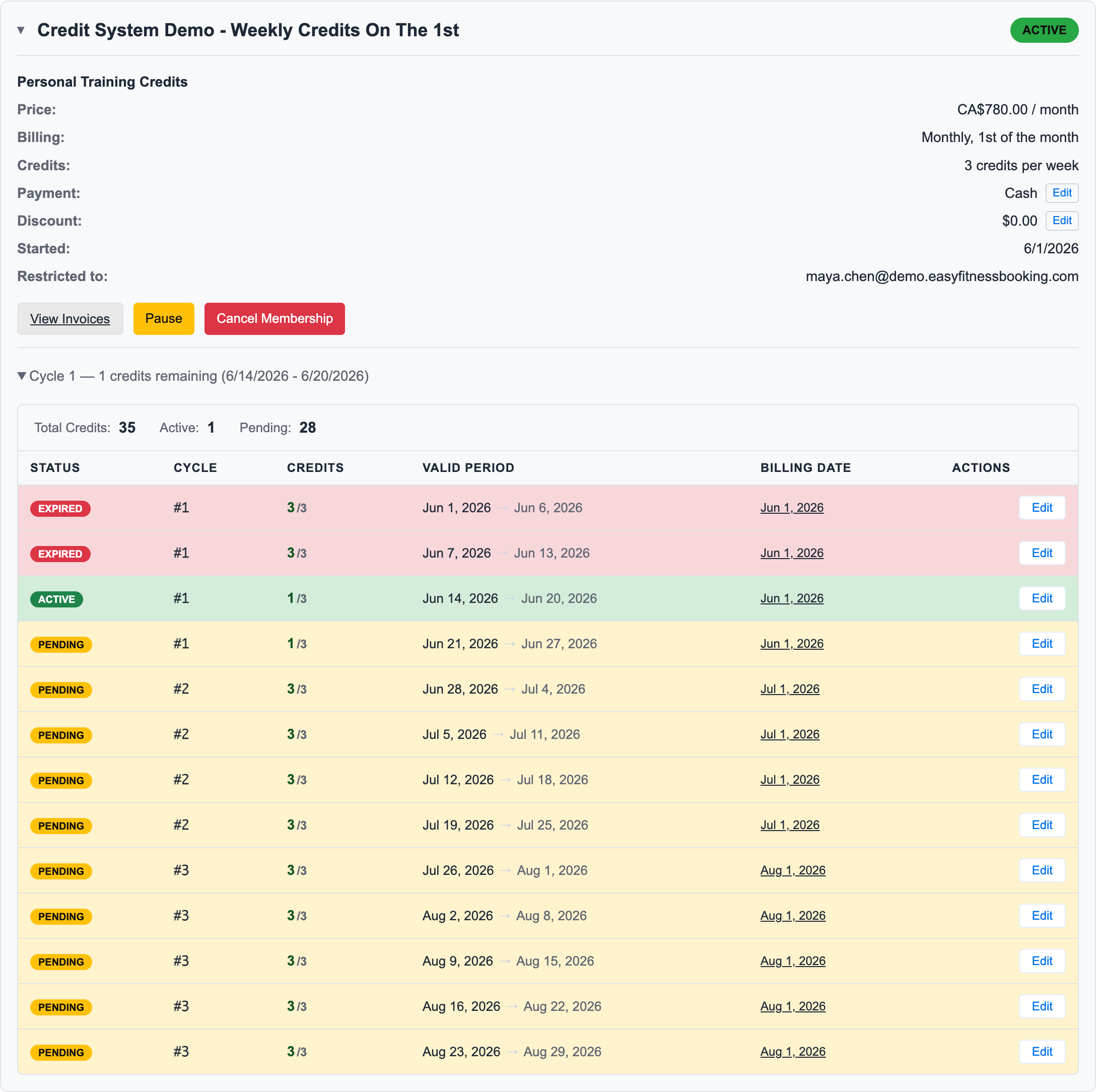Edit the Aug 23 – Aug 29 pending row
This screenshot has width=1096, height=1092.
(x=1042, y=1052)
